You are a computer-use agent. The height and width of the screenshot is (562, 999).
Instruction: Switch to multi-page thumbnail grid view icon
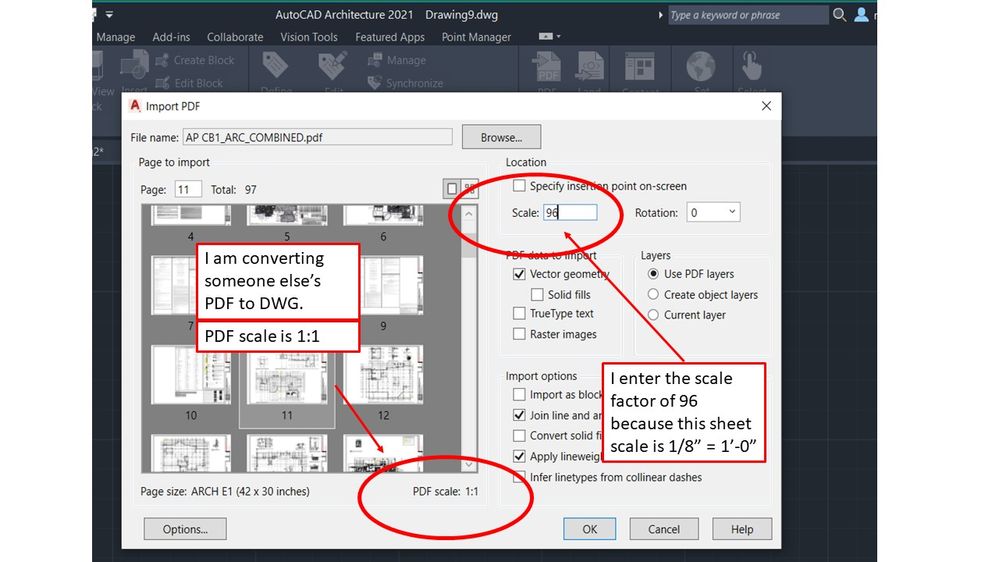pos(470,189)
